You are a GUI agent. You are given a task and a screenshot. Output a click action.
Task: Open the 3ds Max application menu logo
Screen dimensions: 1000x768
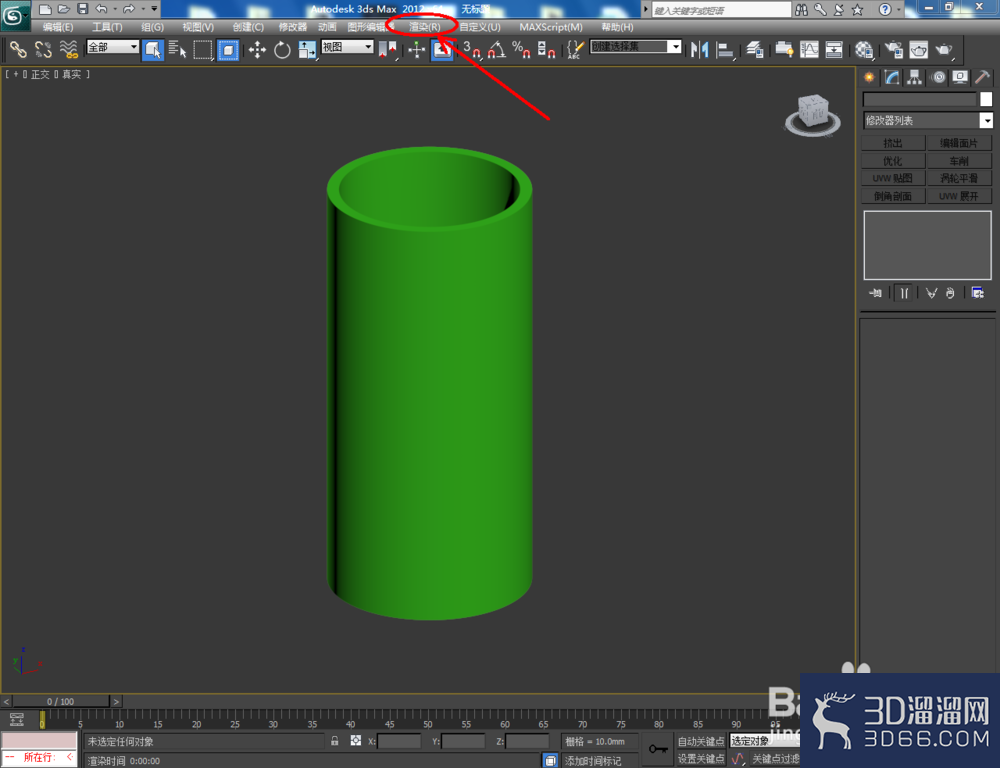14,15
